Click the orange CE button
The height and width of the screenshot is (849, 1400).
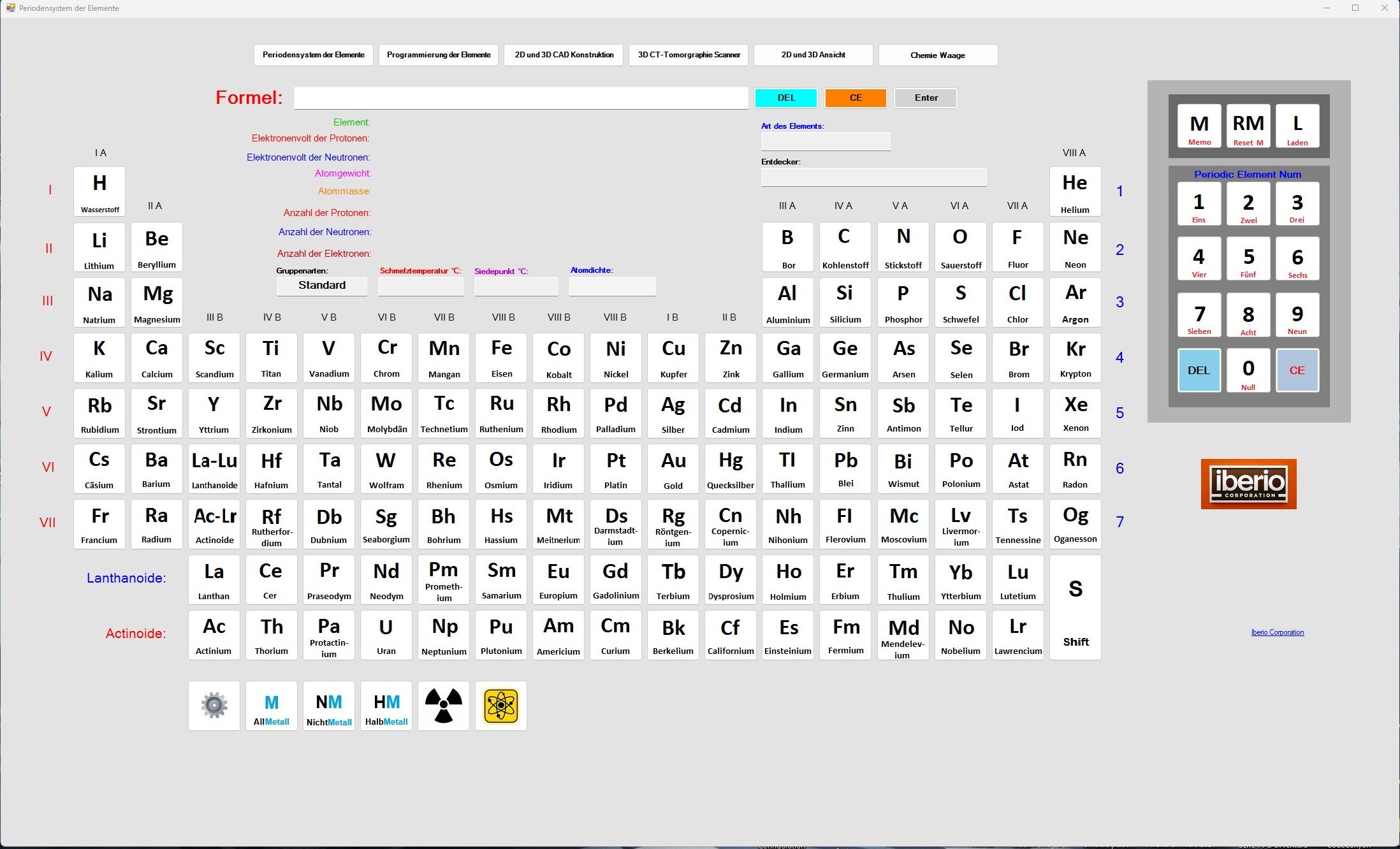tap(856, 98)
